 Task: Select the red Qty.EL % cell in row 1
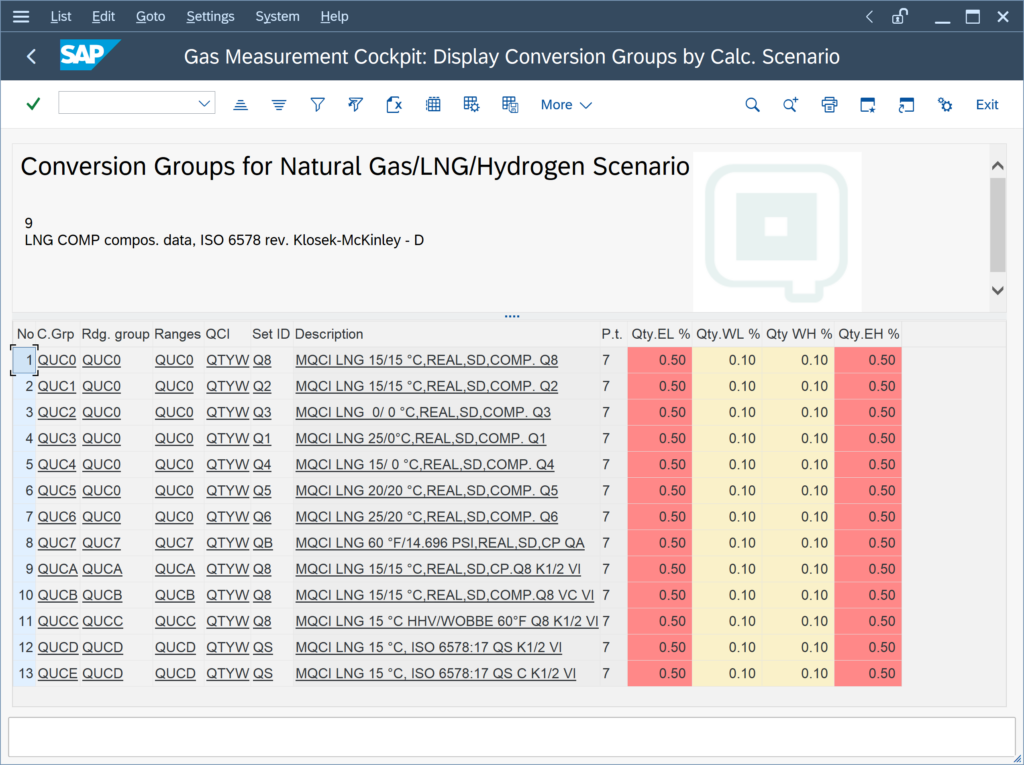click(x=660, y=360)
